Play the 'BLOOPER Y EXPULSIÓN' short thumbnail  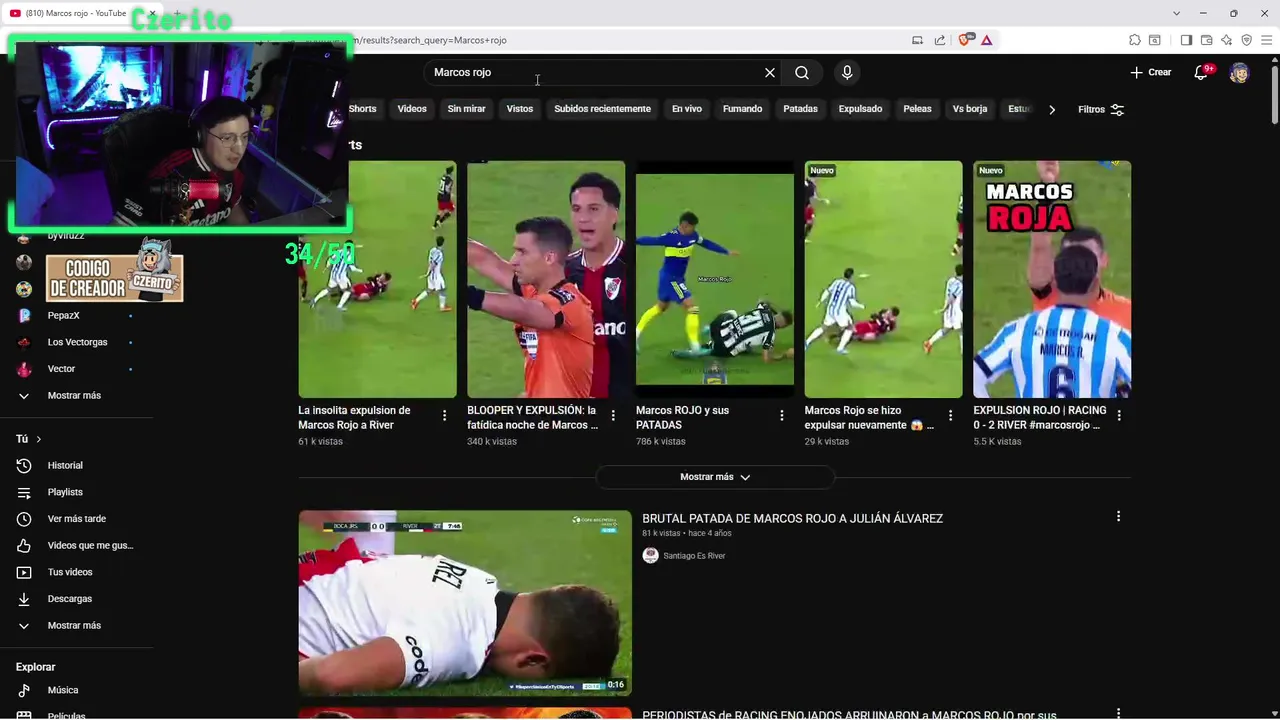click(546, 280)
